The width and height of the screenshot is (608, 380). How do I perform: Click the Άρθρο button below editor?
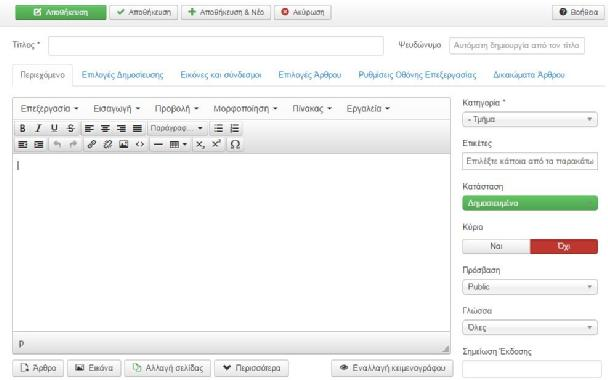click(x=38, y=368)
